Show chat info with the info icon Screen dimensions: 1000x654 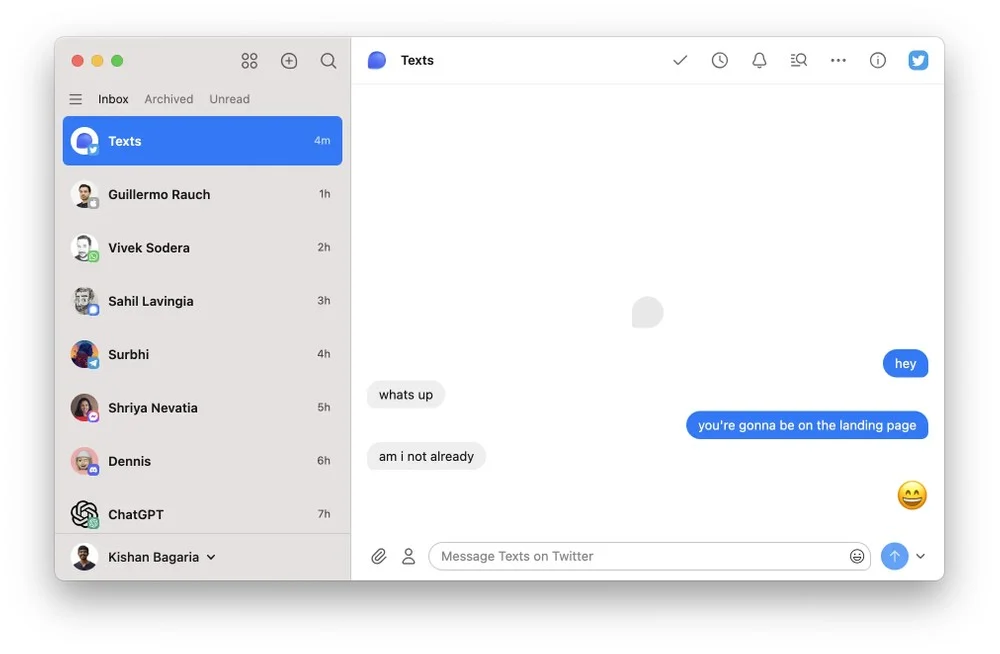coord(878,60)
